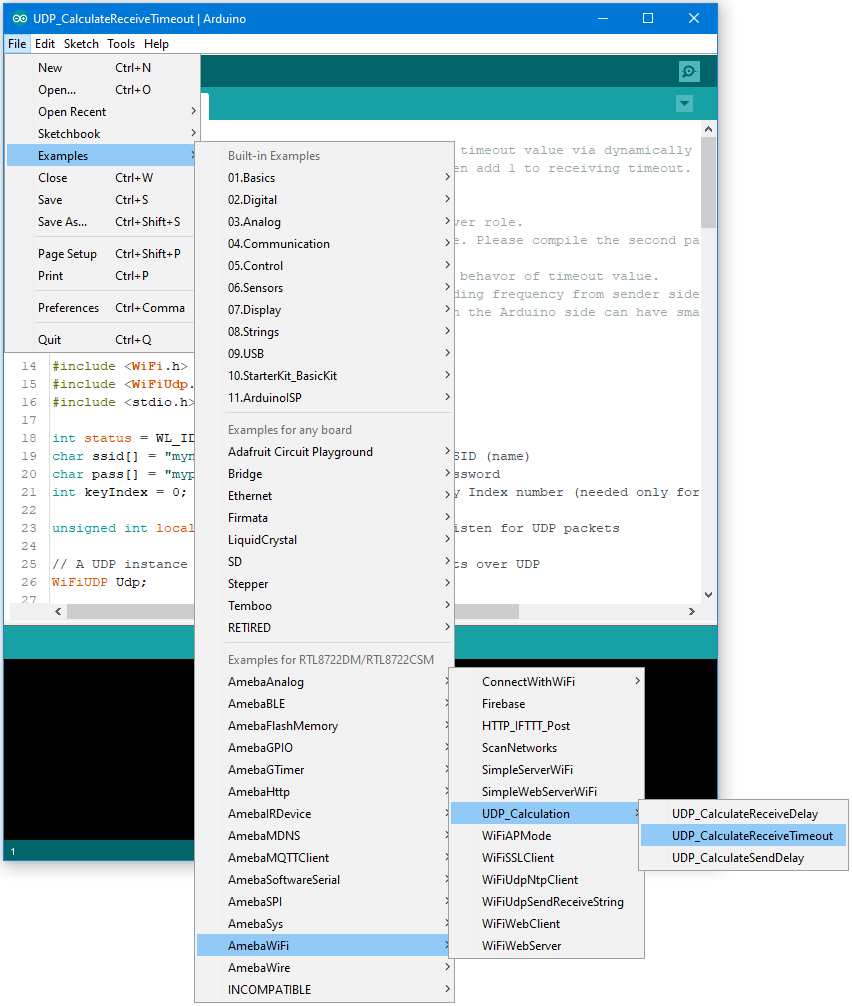The height and width of the screenshot is (1006, 852).
Task: Open the File menu
Action: (17, 44)
